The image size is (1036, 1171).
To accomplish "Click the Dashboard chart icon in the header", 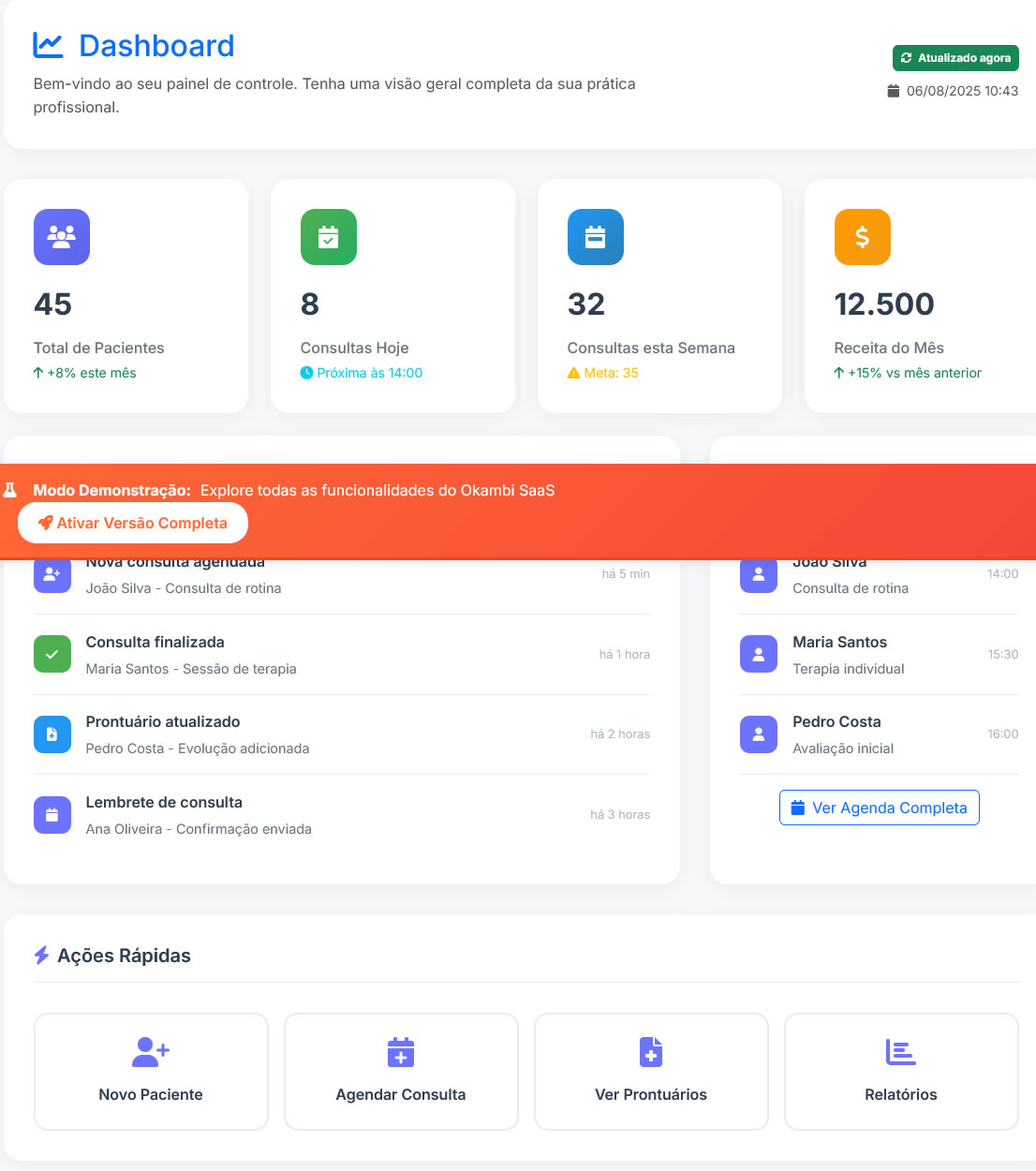I will click(x=48, y=44).
